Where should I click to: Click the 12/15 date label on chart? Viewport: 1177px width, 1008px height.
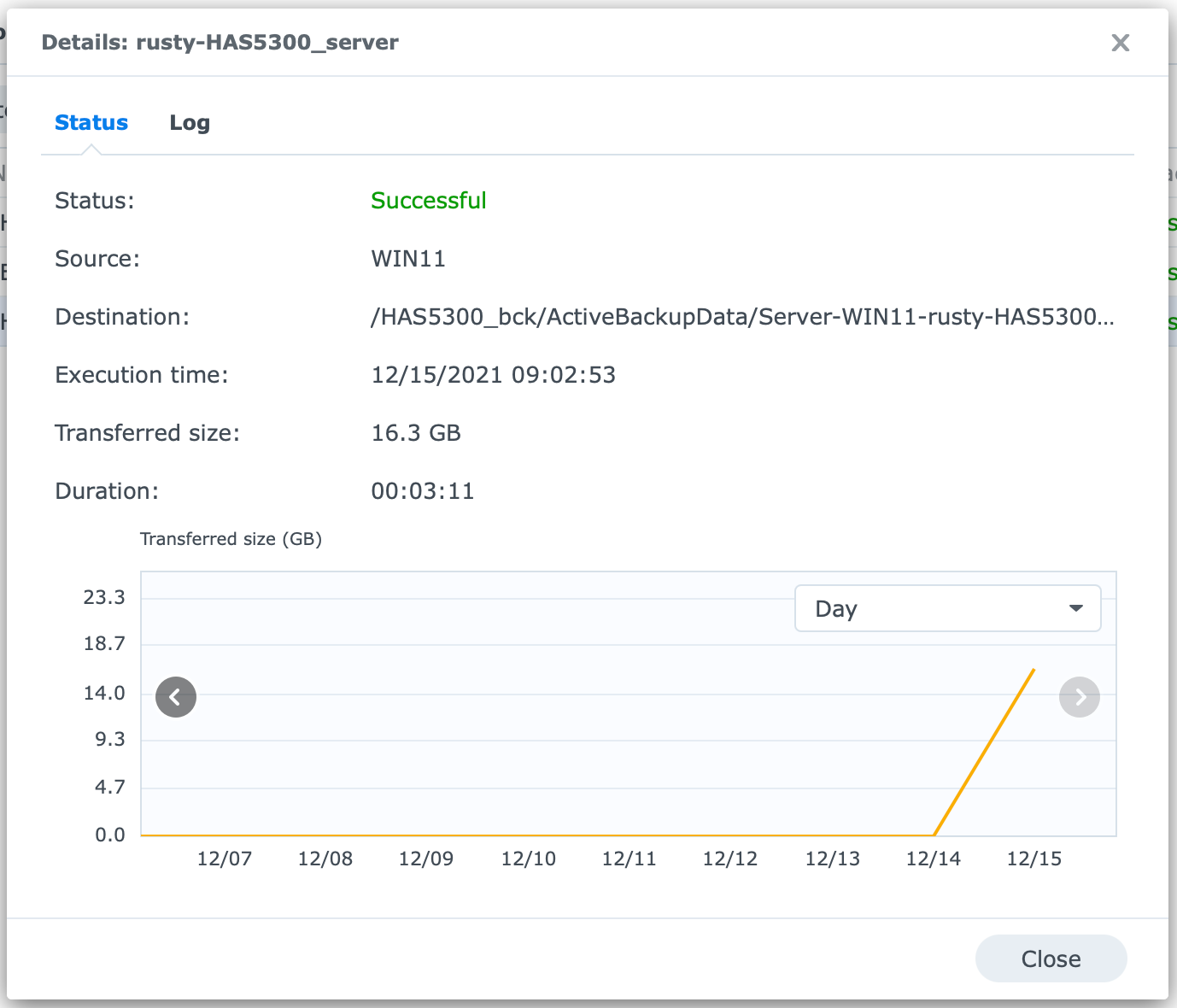(x=1034, y=859)
